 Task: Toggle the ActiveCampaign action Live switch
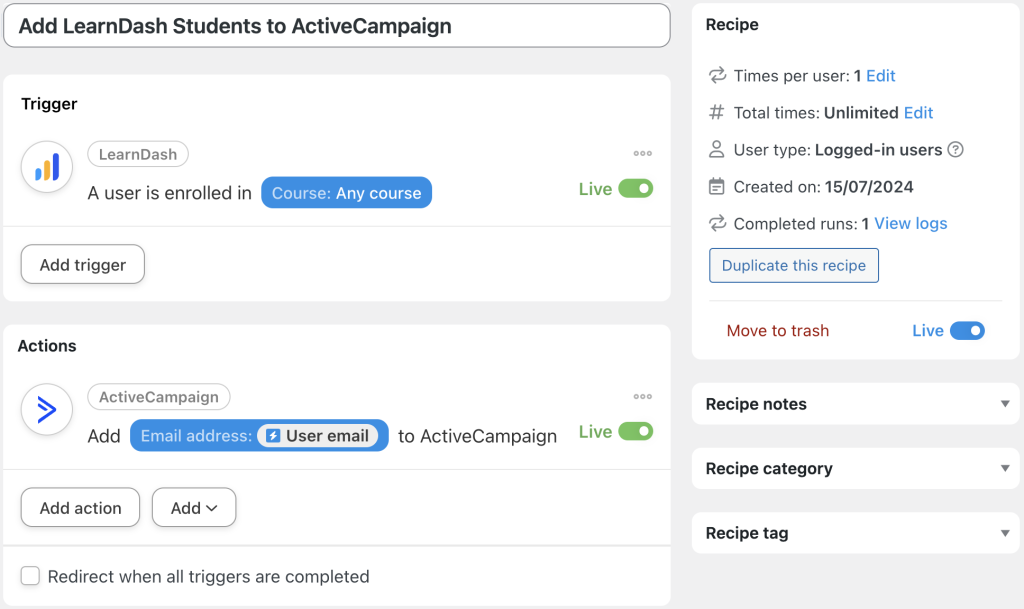[x=635, y=431]
